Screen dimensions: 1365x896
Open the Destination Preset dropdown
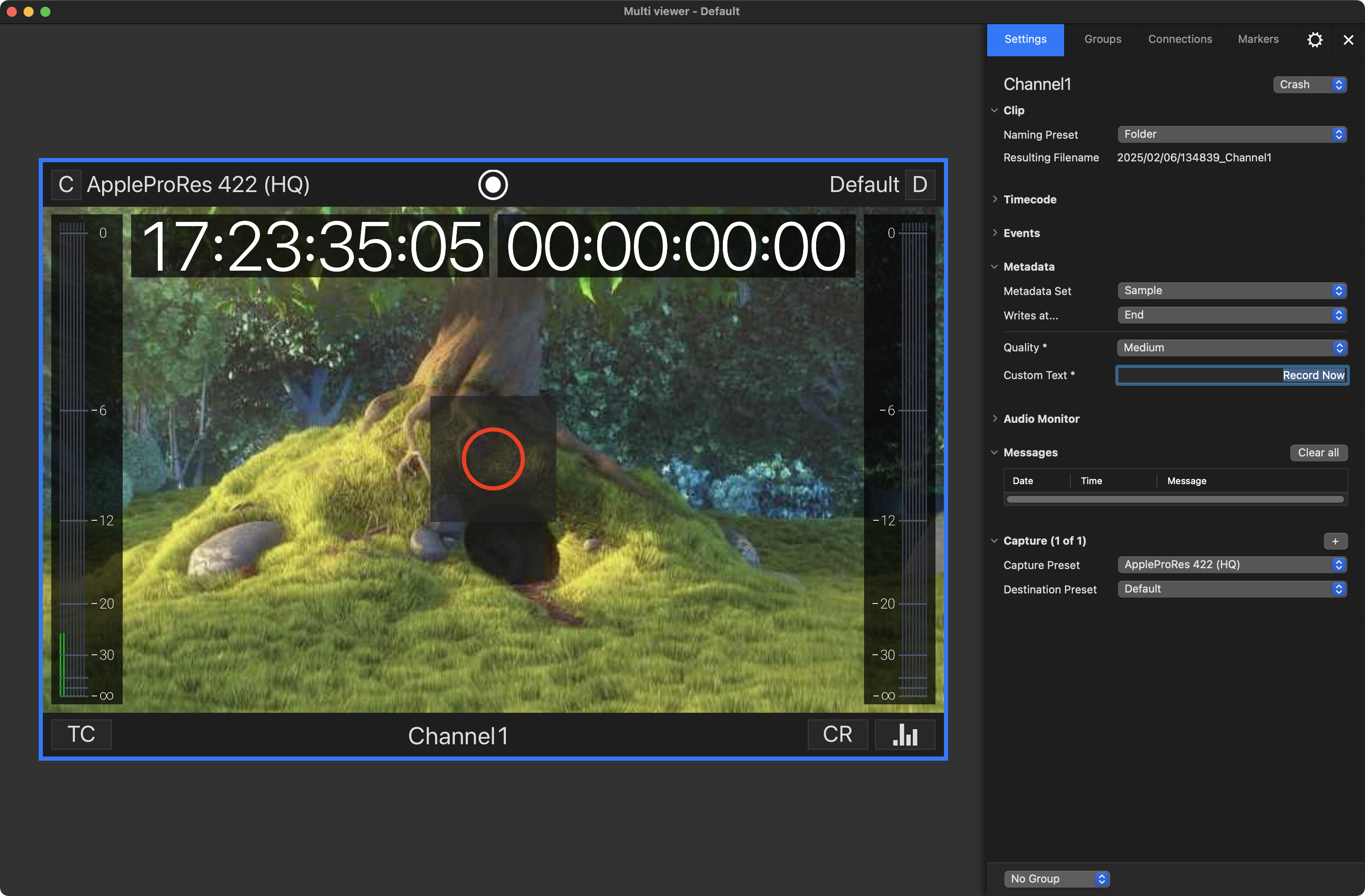click(x=1232, y=589)
